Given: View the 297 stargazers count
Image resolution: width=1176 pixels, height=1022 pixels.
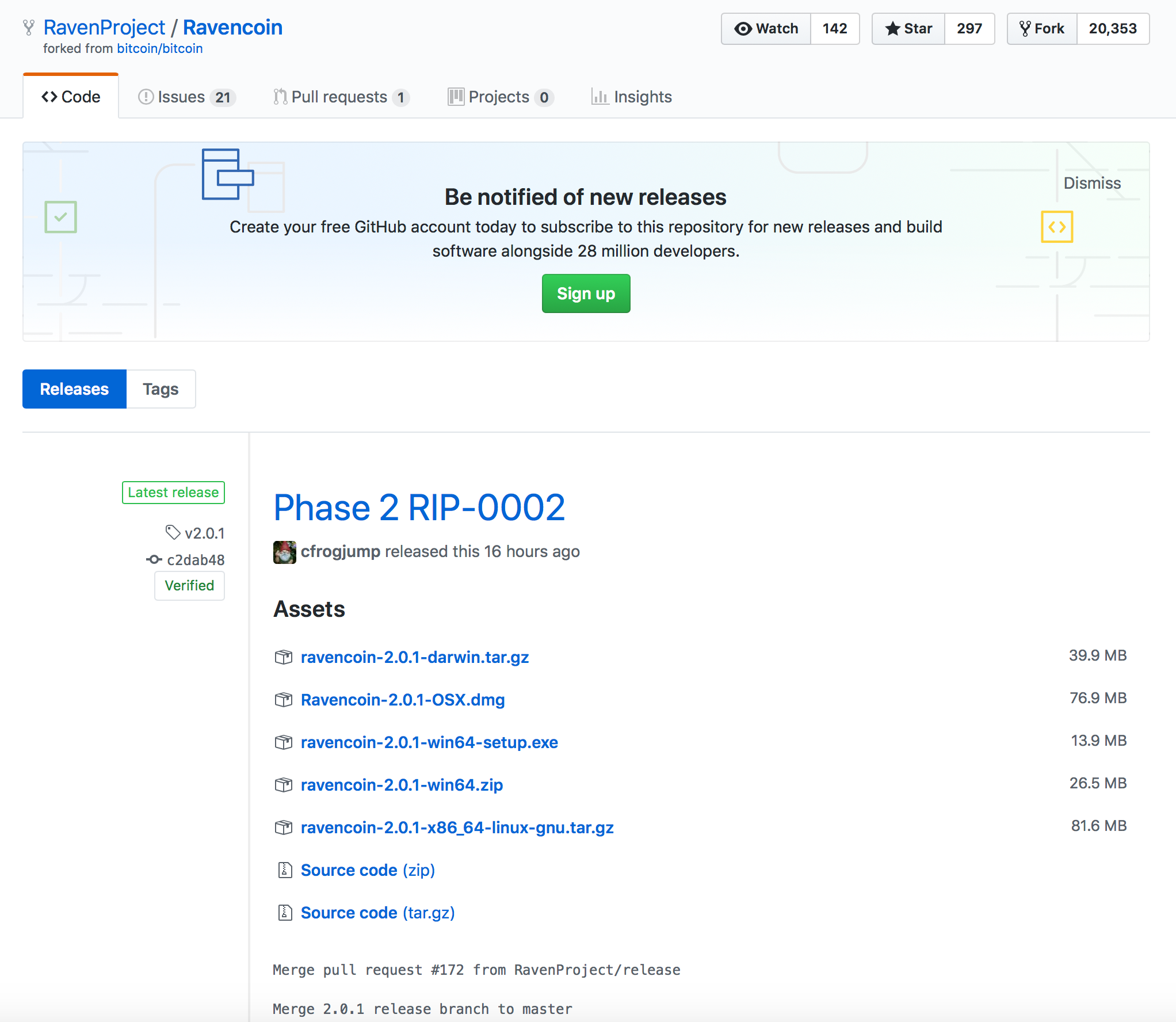Looking at the screenshot, I should (x=969, y=29).
